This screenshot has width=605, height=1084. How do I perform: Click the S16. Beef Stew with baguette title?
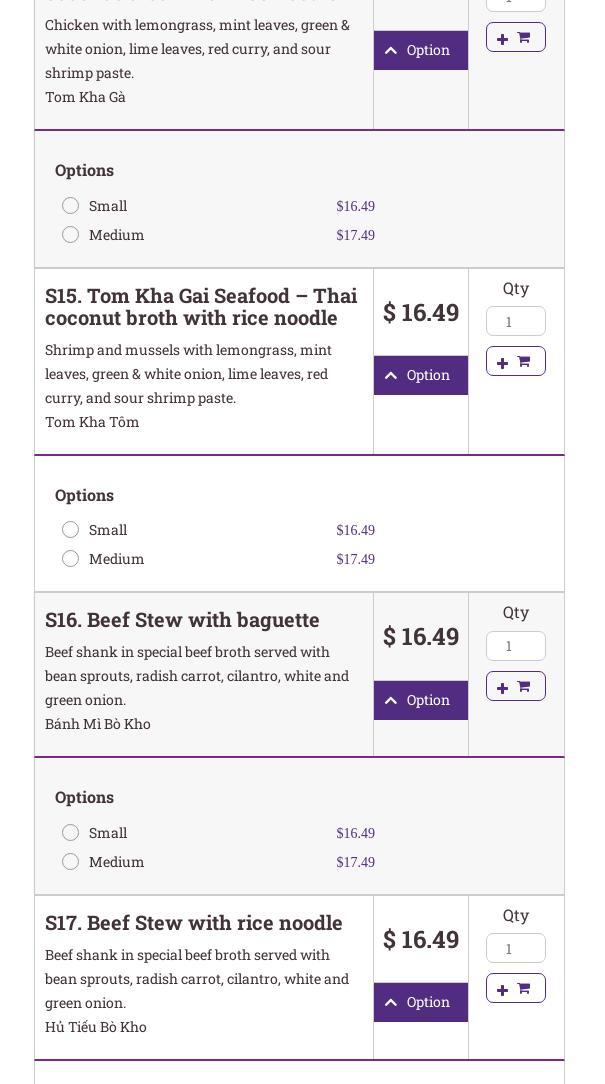coord(182,620)
